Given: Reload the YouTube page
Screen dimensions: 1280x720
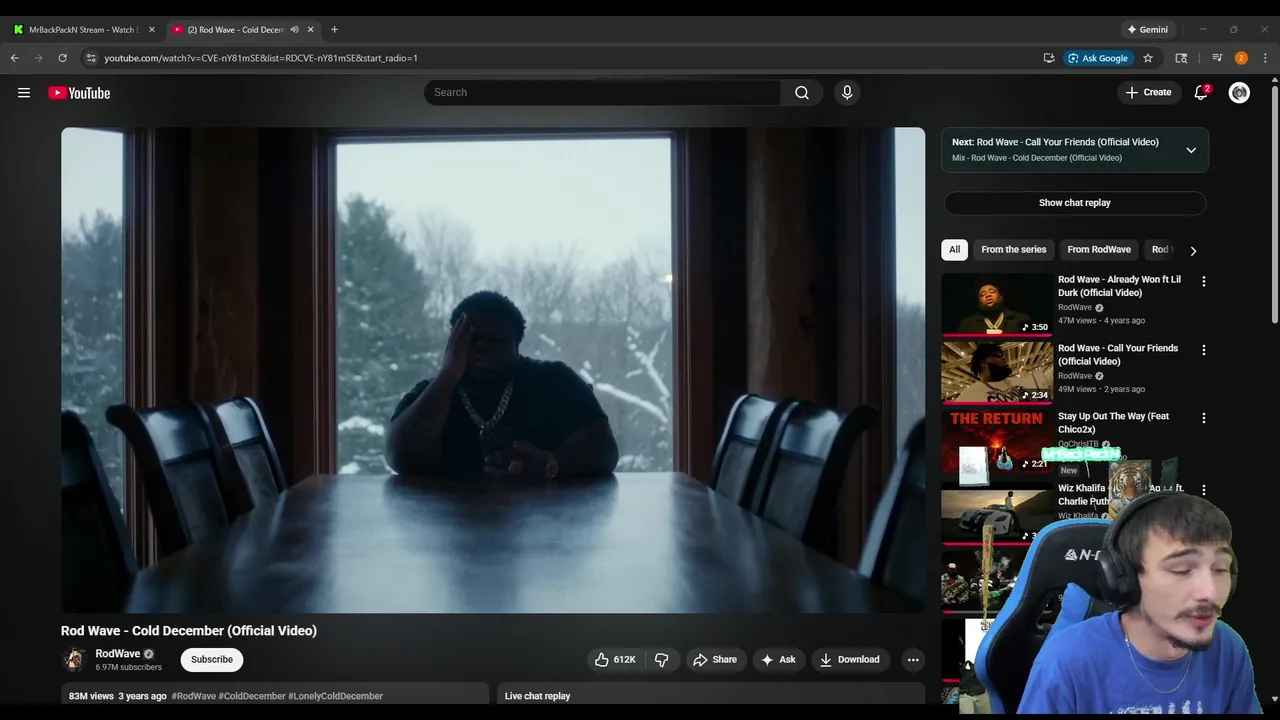Looking at the screenshot, I should 62,58.
